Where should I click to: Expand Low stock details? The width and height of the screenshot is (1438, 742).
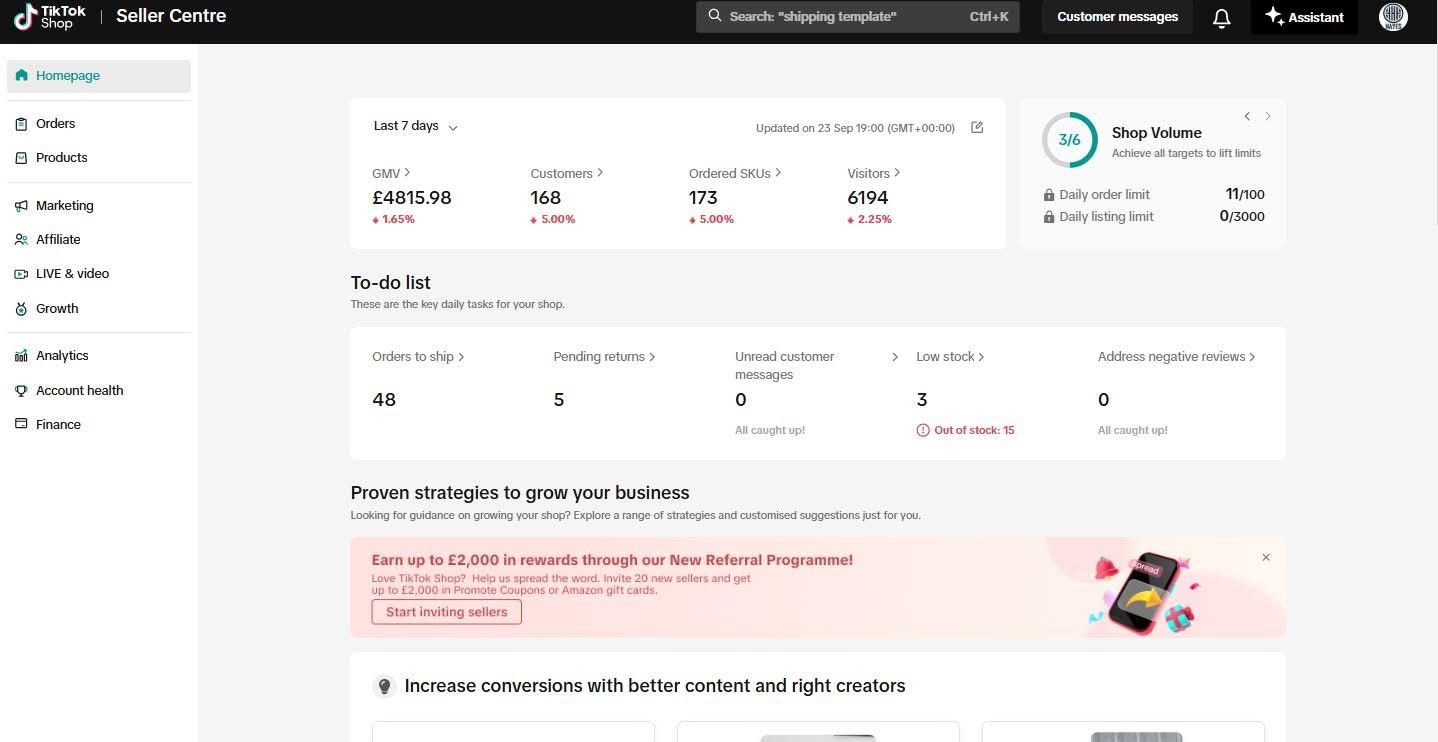coord(950,357)
